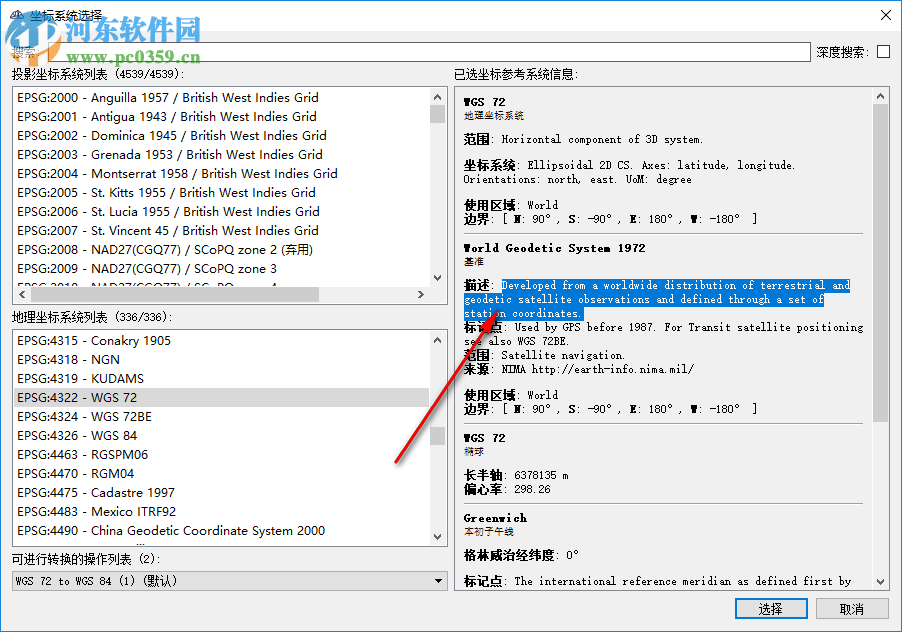Select EPSG:4322 - WGS 72 entry
902x632 pixels.
[x=221, y=397]
